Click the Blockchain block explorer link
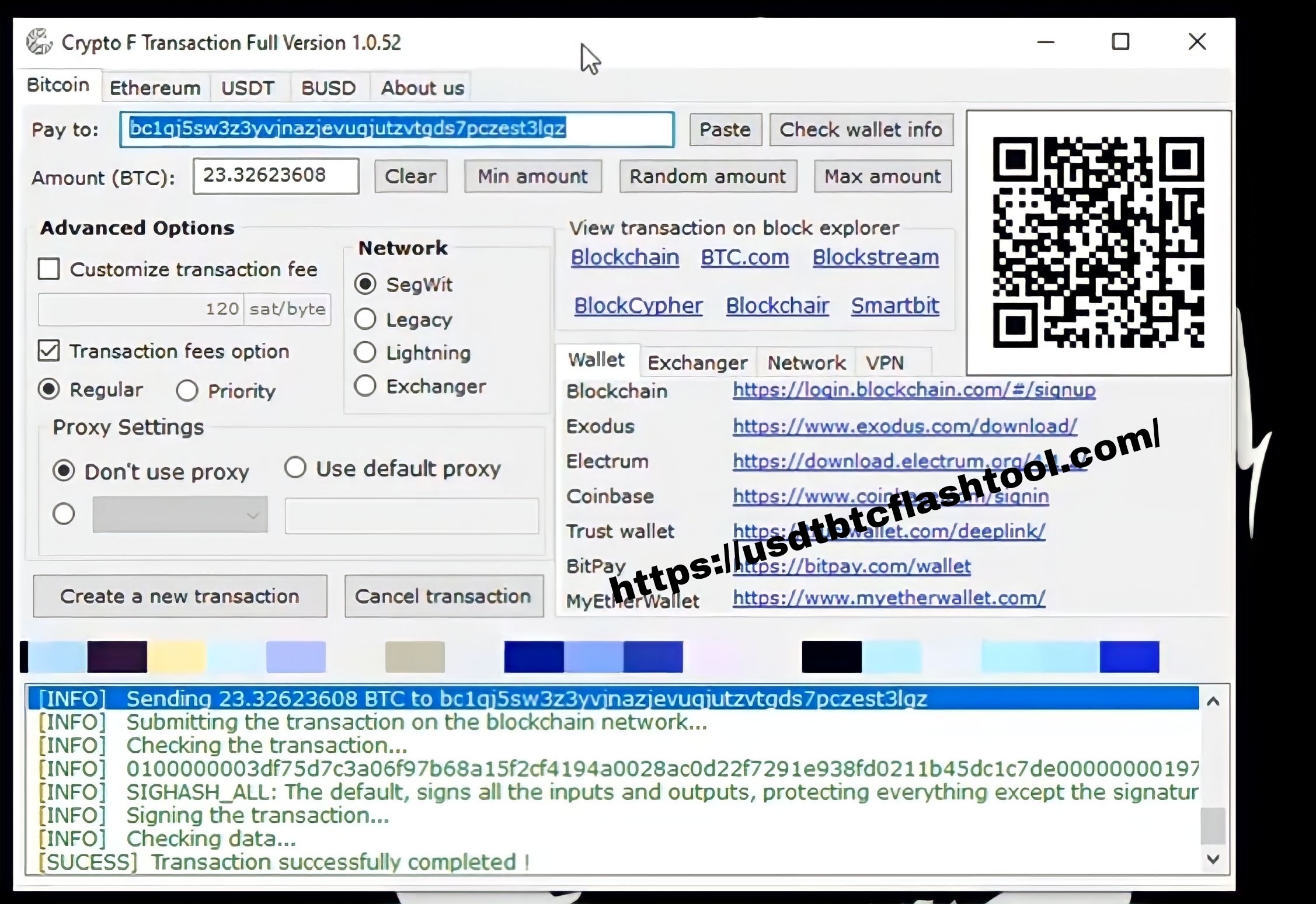The height and width of the screenshot is (904, 1316). [625, 258]
